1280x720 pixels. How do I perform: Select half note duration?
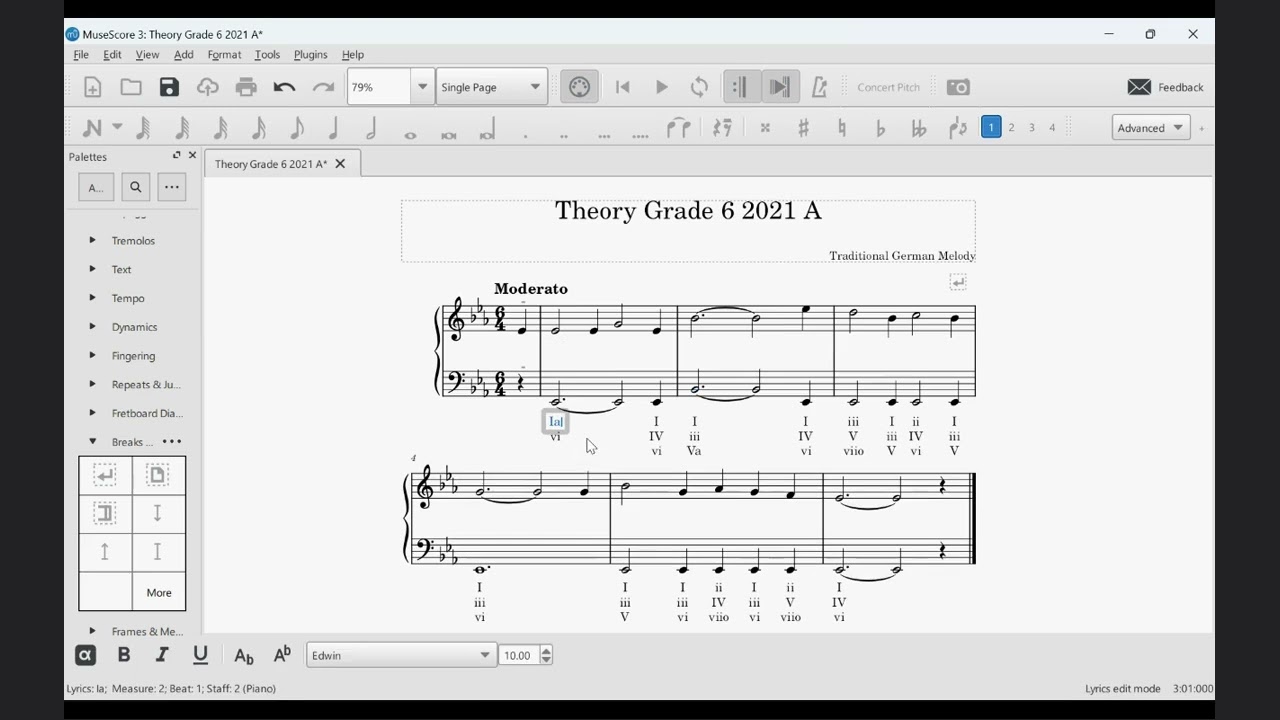point(372,128)
